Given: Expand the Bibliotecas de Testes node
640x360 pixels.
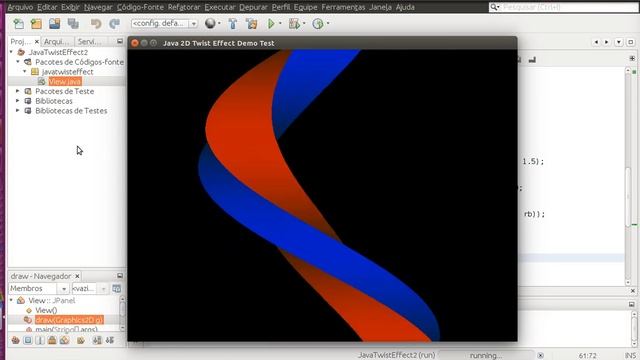Looking at the screenshot, I should click(18, 111).
